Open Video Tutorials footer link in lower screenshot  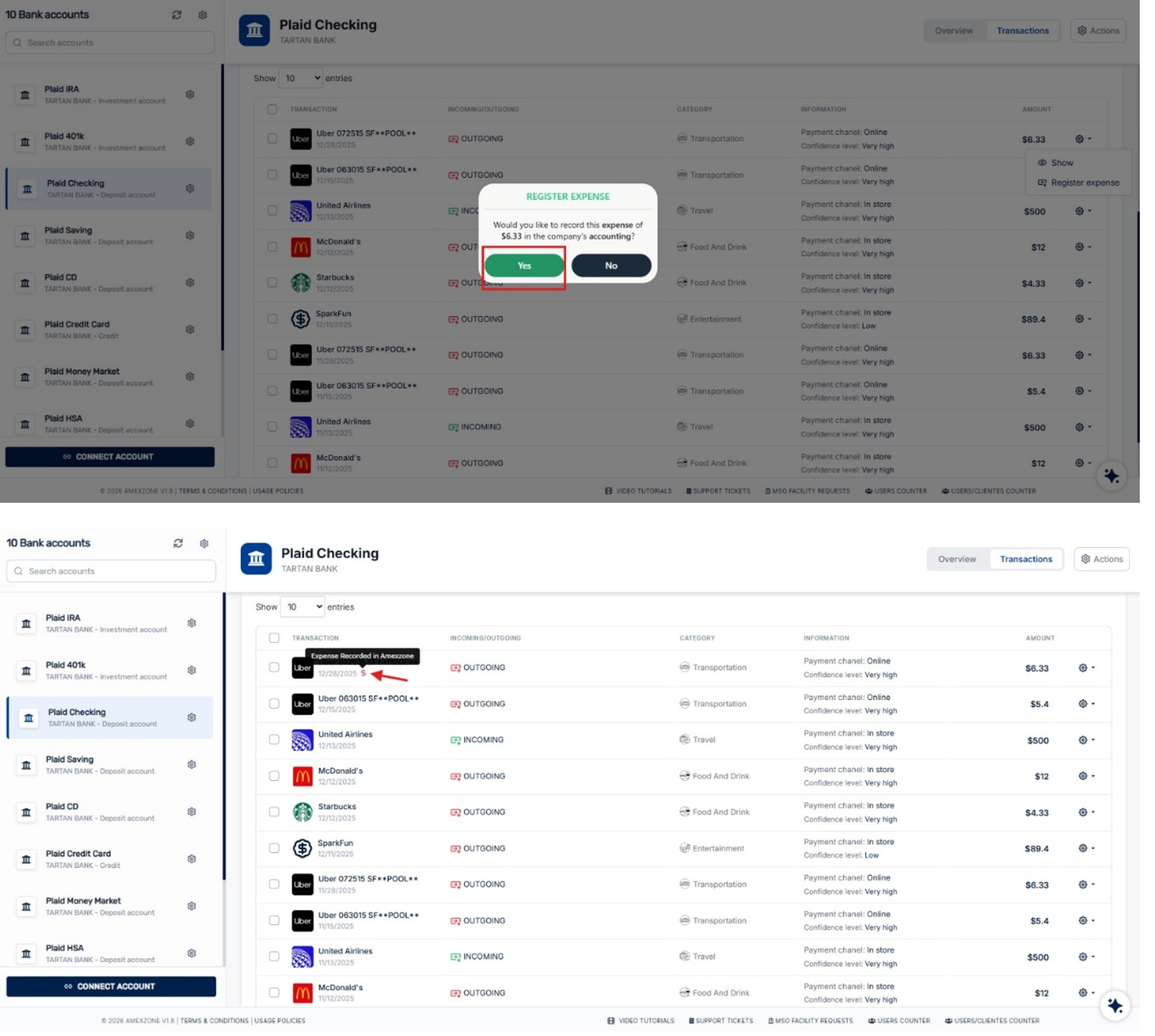pos(641,1021)
